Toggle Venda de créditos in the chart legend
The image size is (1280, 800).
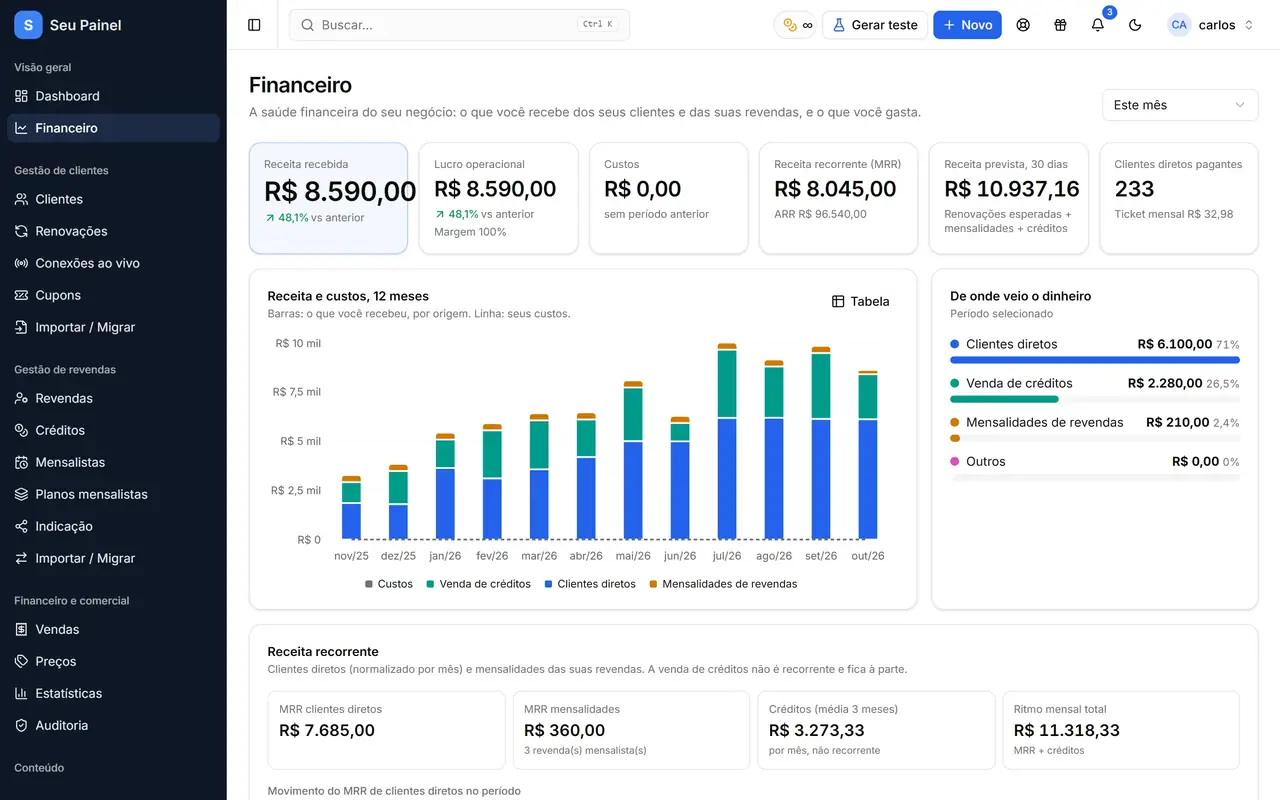(x=479, y=584)
